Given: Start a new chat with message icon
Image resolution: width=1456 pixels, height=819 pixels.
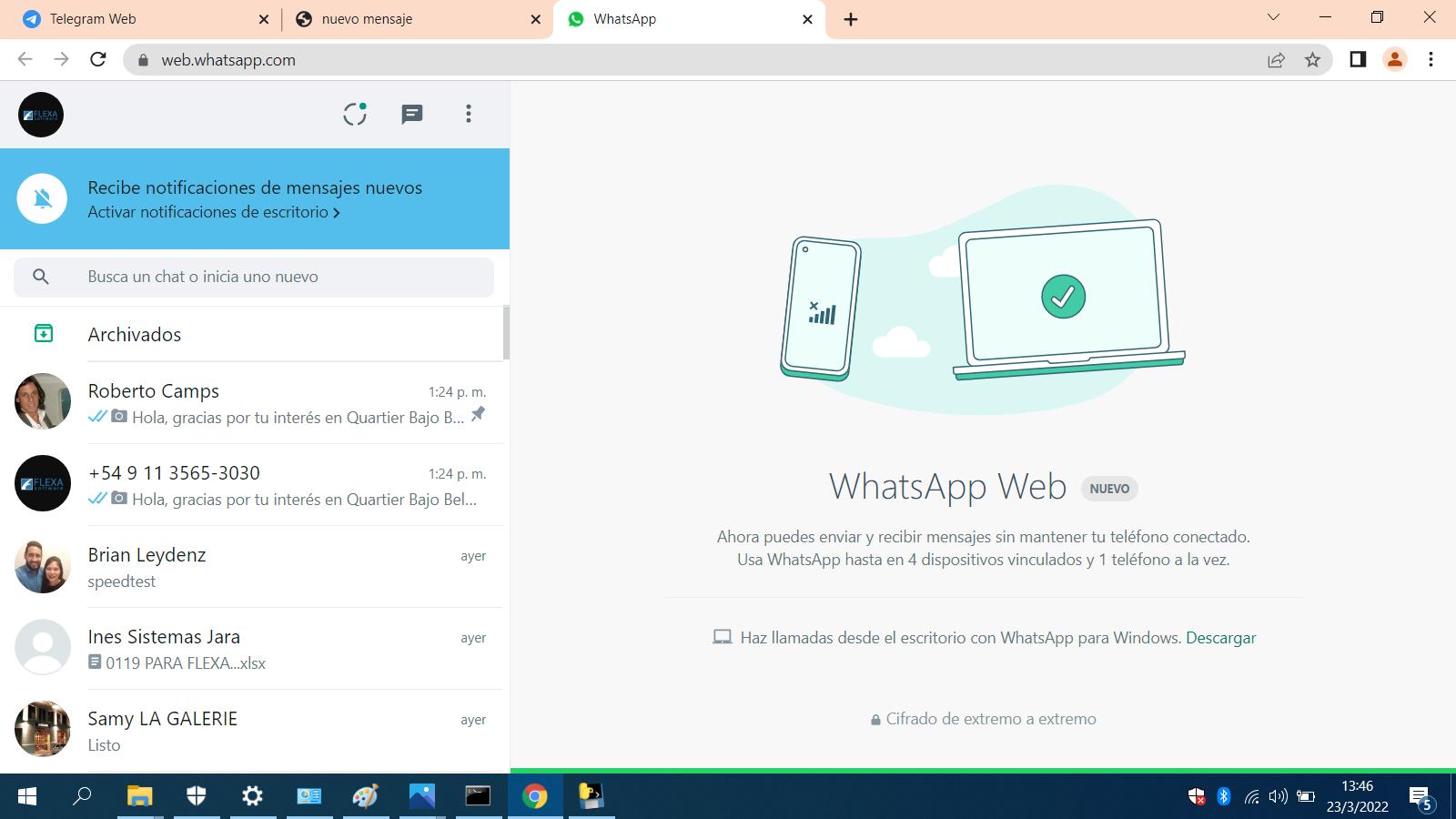Looking at the screenshot, I should click(x=412, y=114).
